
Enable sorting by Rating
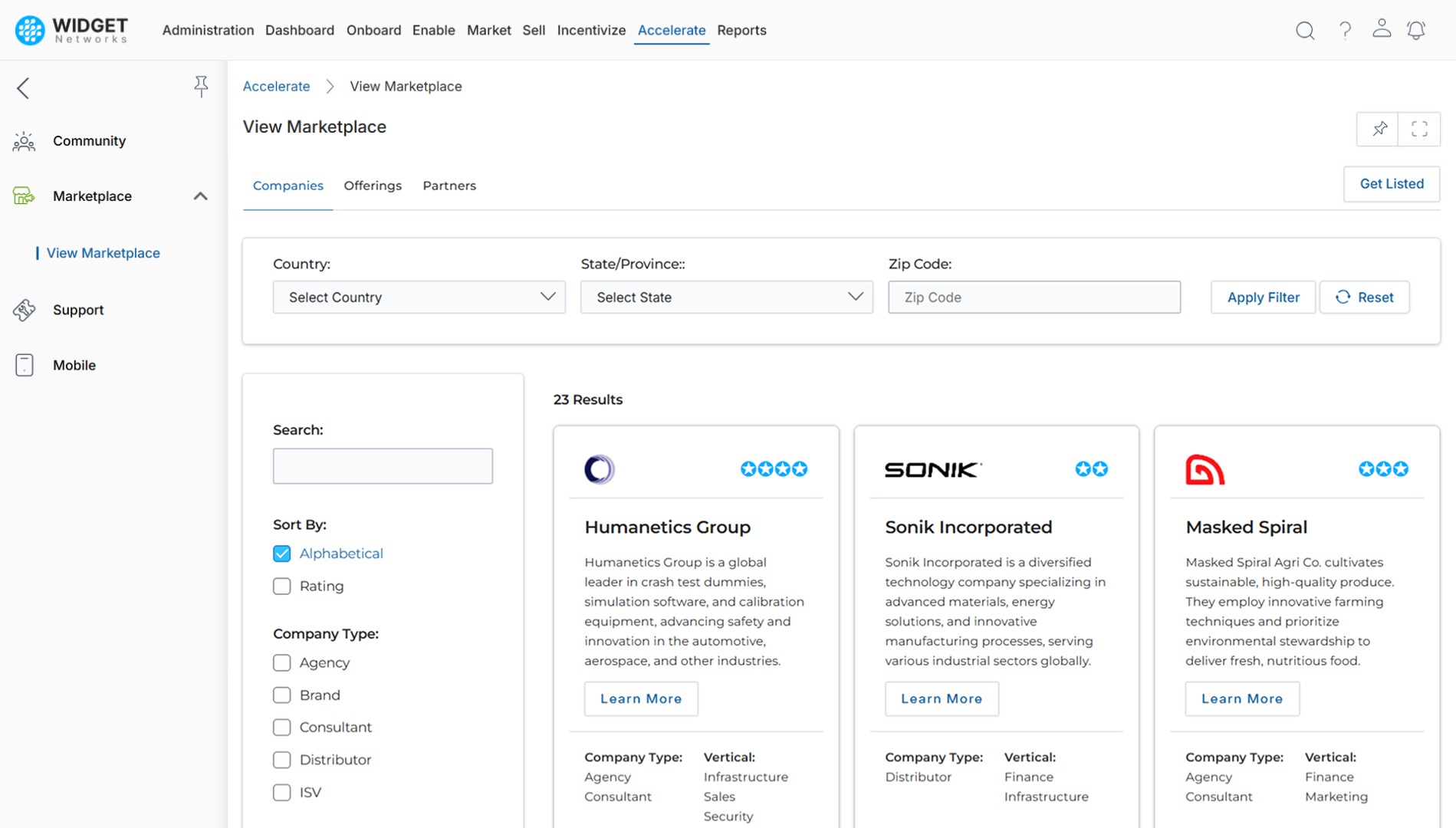(281, 586)
